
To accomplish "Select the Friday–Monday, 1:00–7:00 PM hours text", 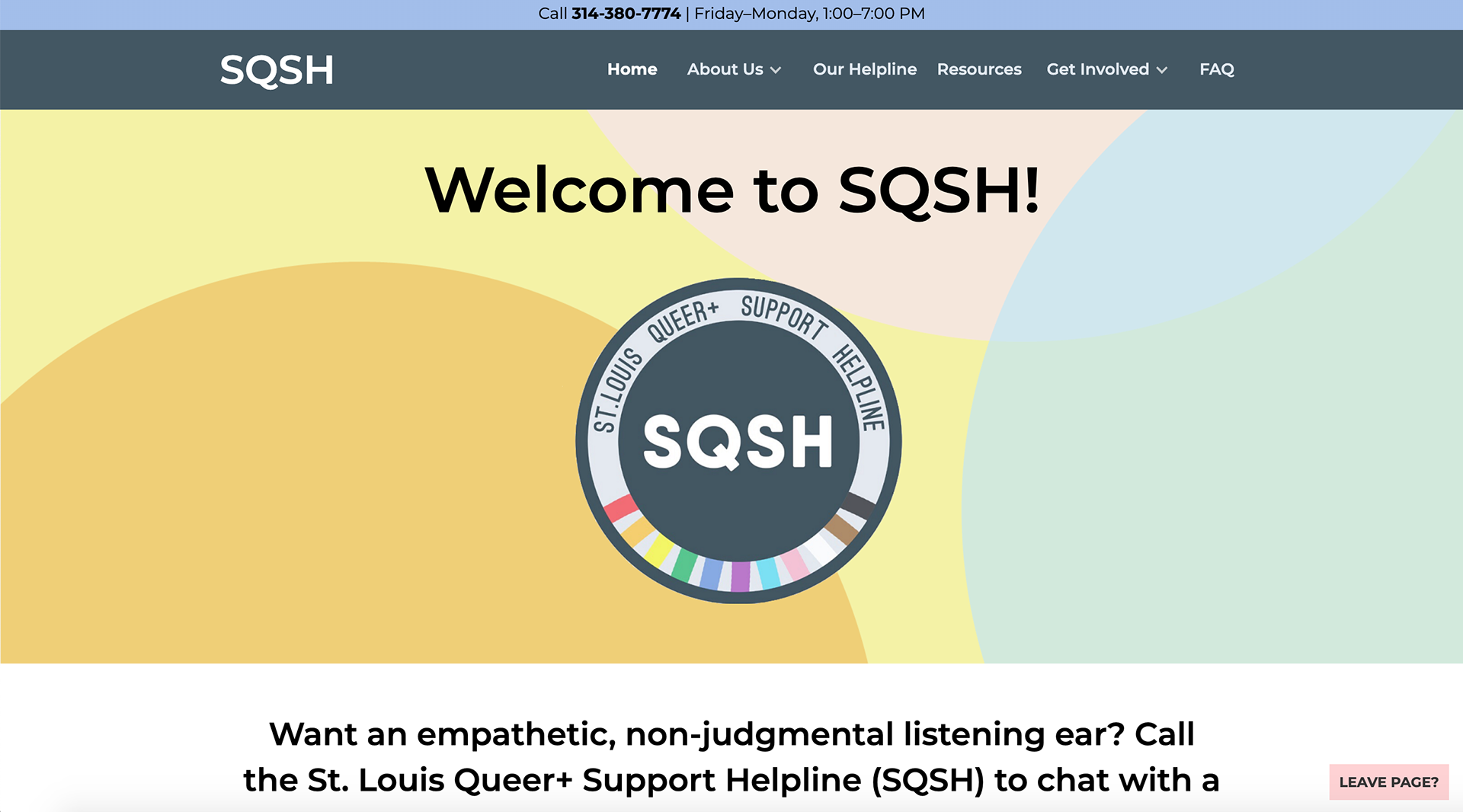I will tap(809, 14).
